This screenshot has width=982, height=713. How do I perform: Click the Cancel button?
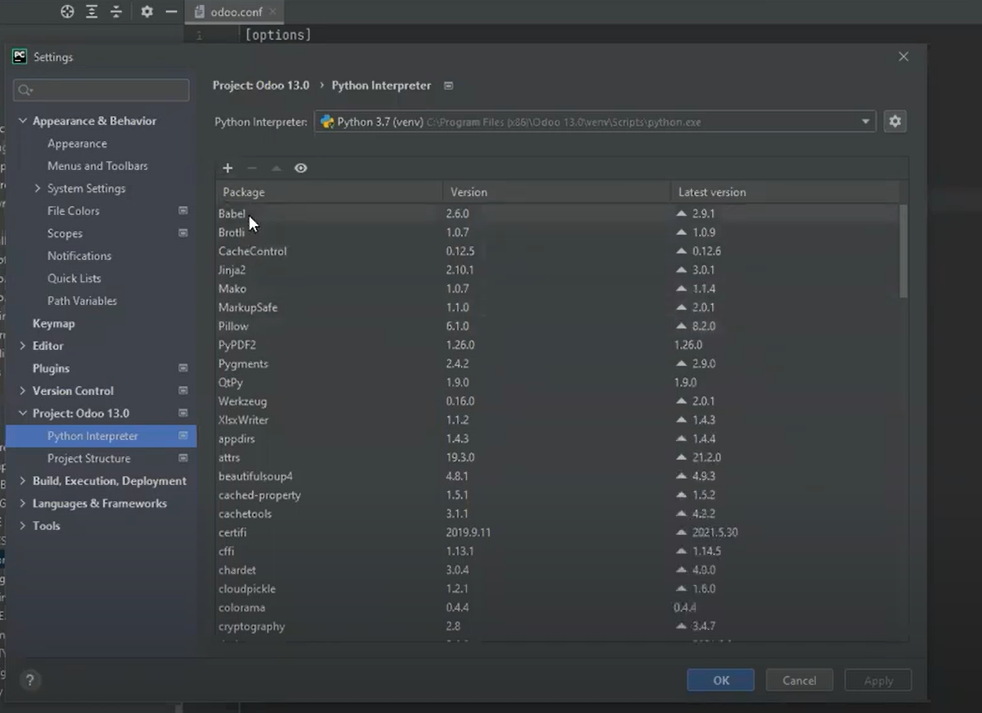799,680
